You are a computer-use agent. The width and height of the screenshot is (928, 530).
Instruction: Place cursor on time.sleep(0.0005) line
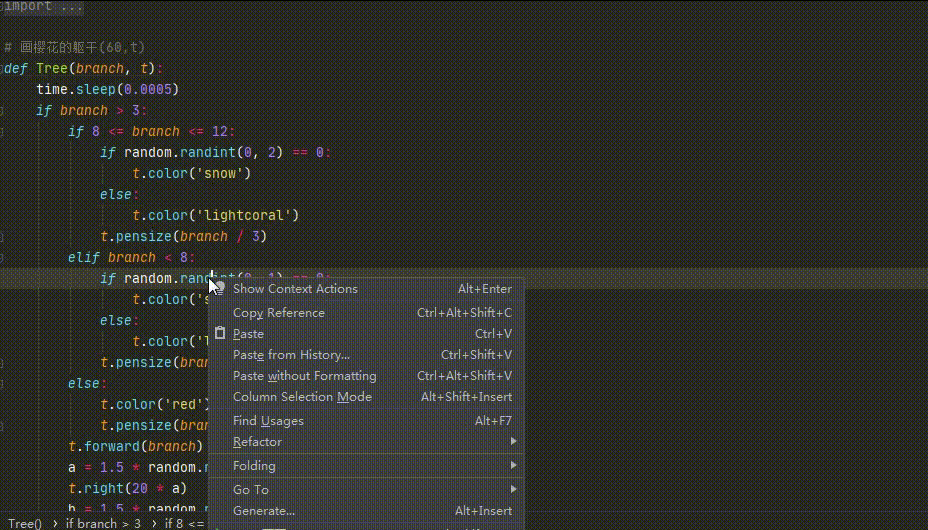107,89
